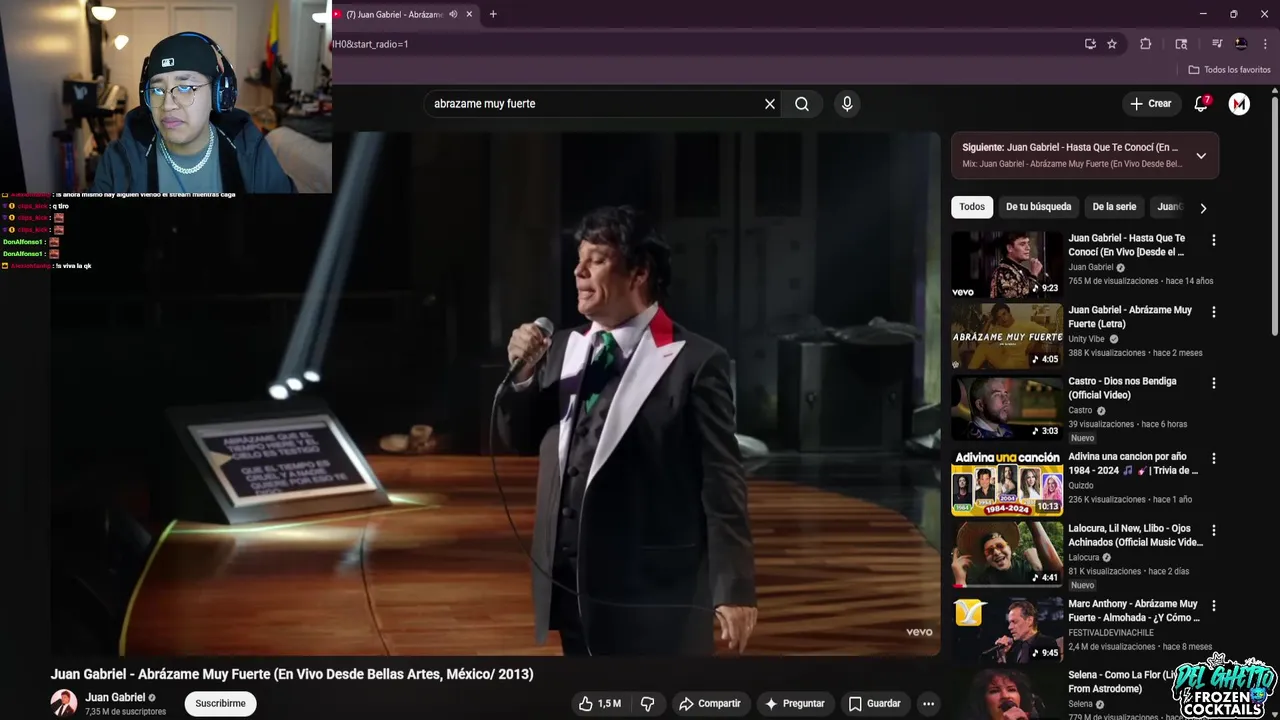Open the Juan Gabriel channel name link
Image resolution: width=1280 pixels, height=720 pixels.
point(115,697)
